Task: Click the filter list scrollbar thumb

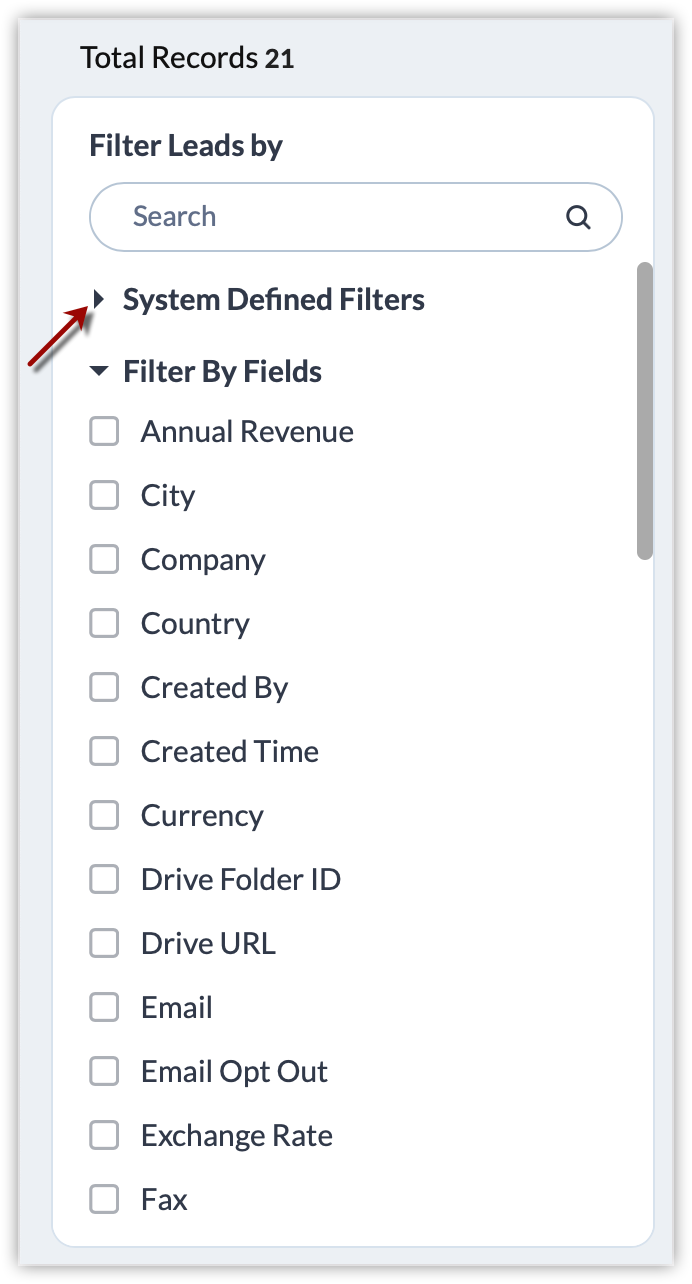Action: [x=645, y=410]
